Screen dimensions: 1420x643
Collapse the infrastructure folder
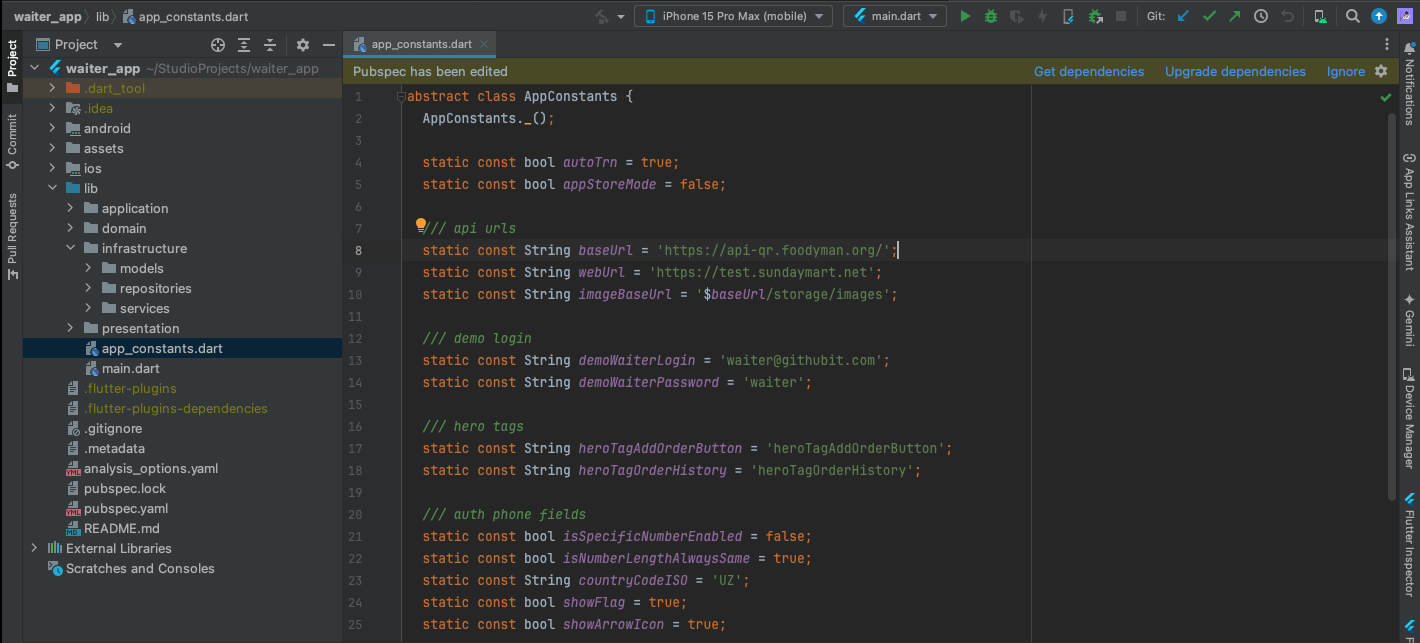pyautogui.click(x=70, y=248)
